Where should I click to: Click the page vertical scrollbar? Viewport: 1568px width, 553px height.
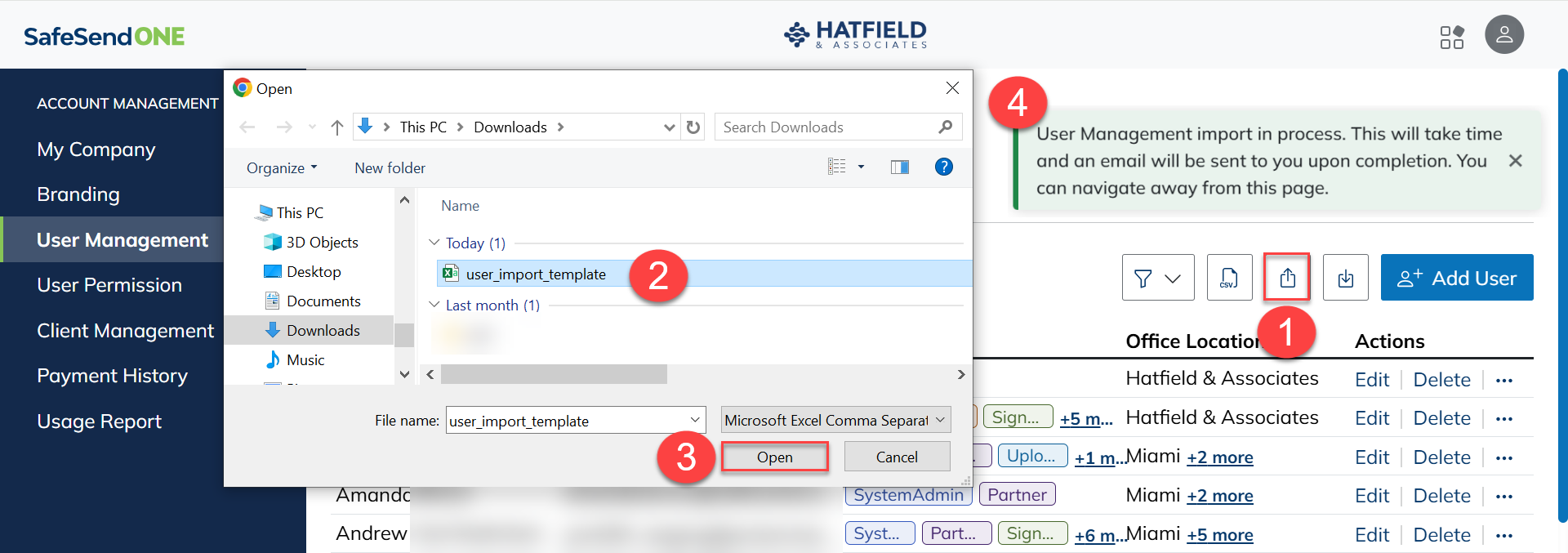pyautogui.click(x=1562, y=294)
